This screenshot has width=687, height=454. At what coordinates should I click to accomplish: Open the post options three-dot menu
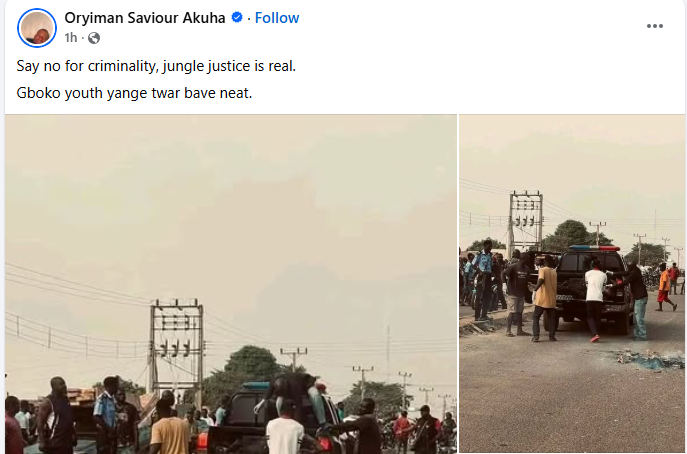655,26
